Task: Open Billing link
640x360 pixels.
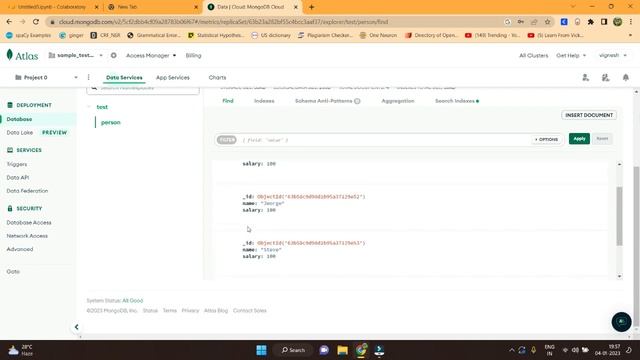Action: (x=193, y=56)
